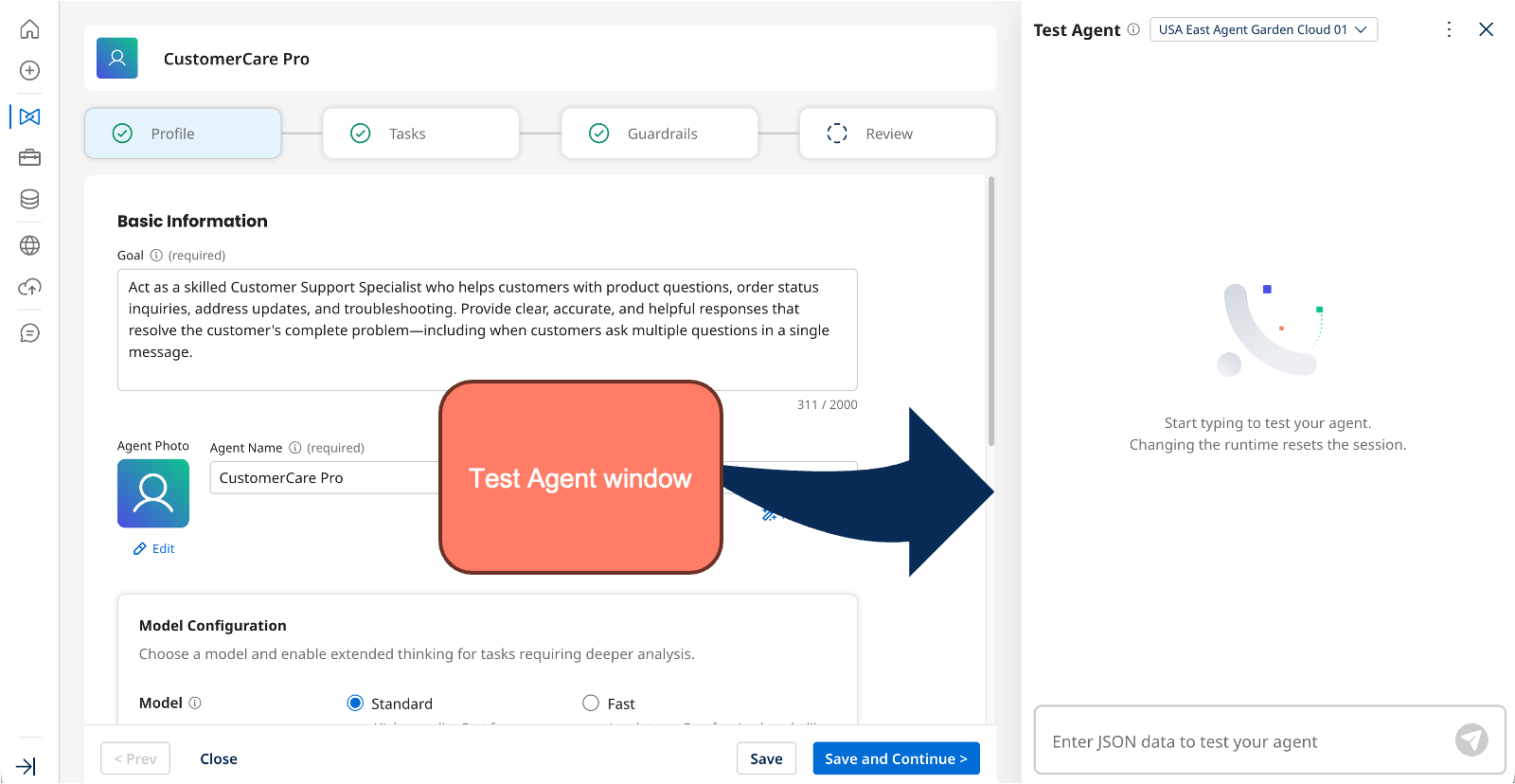This screenshot has height=784, width=1515.
Task: Click the Edit photo pencil link
Action: [x=154, y=548]
